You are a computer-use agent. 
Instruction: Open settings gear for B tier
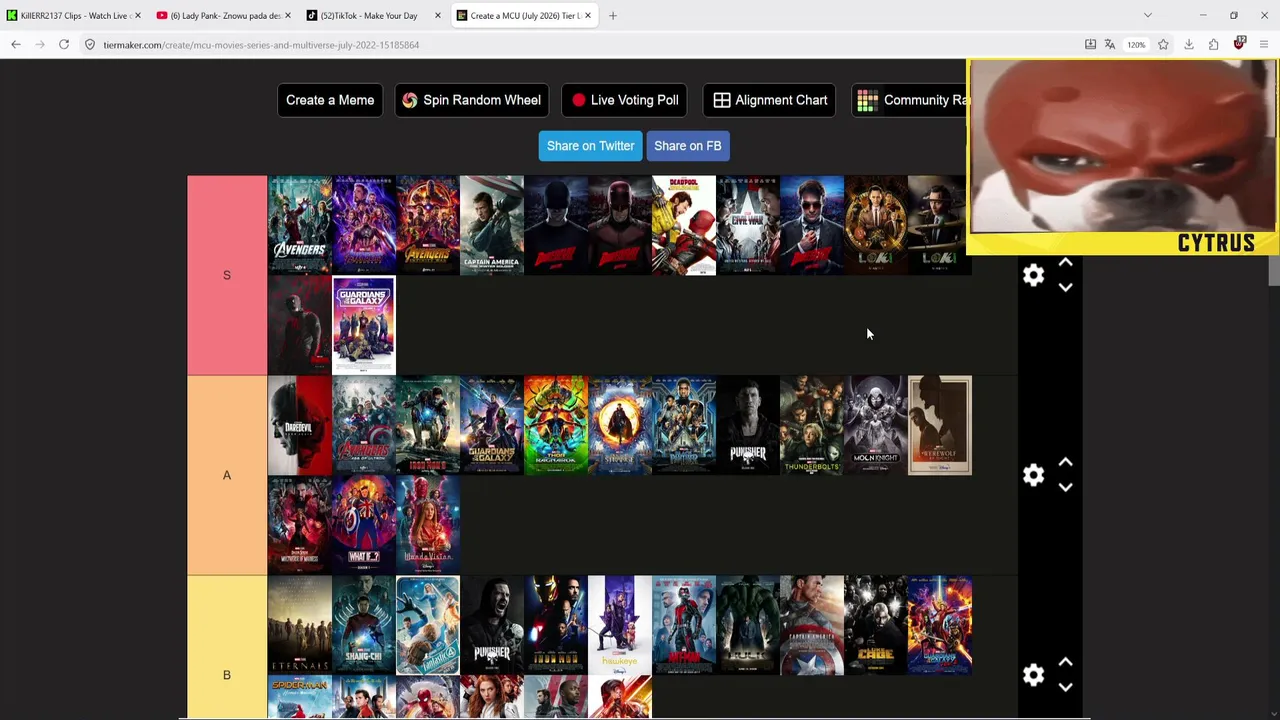coord(1033,675)
